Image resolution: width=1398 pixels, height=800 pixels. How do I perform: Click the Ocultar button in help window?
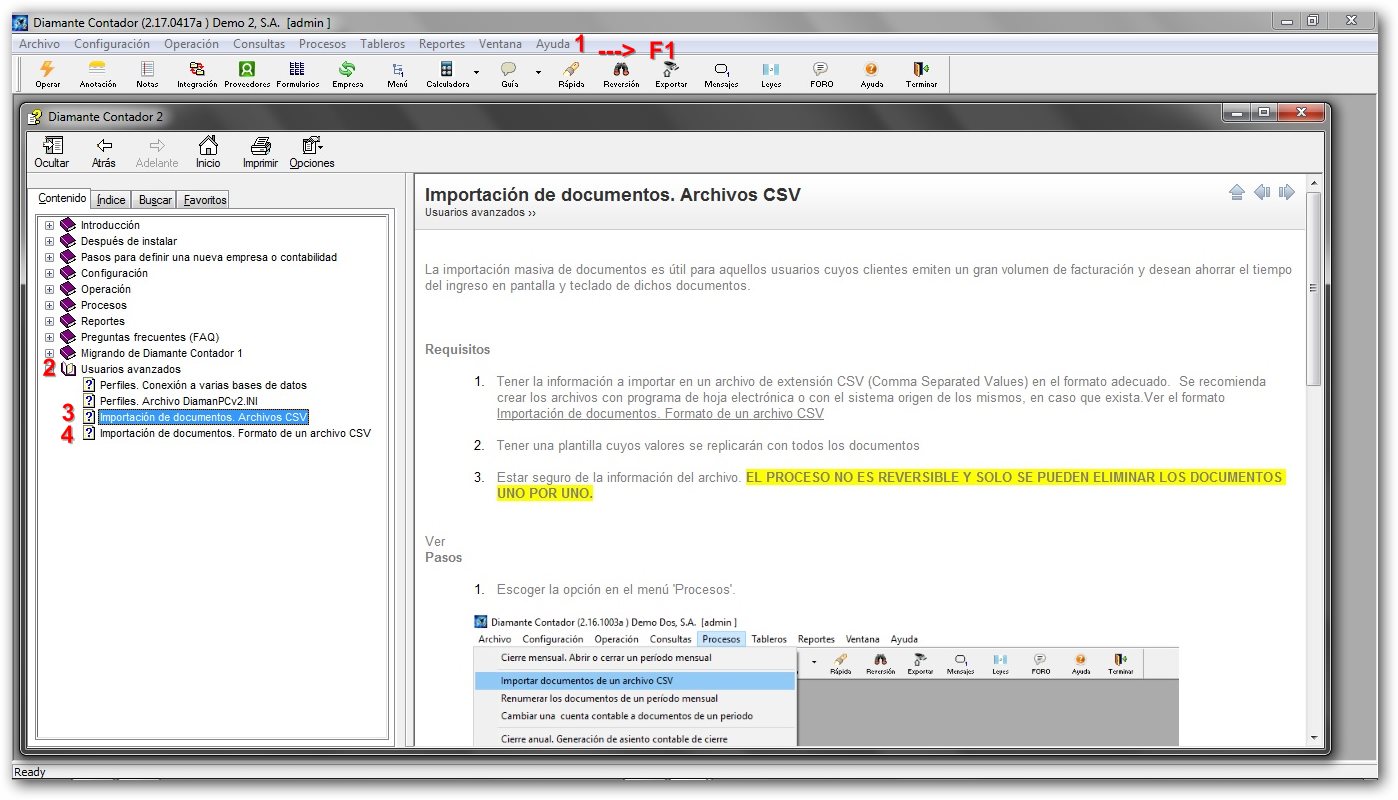pyautogui.click(x=52, y=152)
